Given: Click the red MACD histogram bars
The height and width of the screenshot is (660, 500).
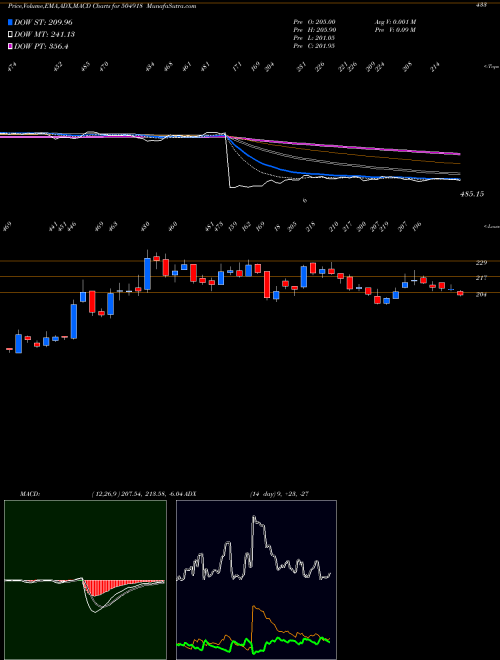Looking at the screenshot, I should (x=101, y=588).
